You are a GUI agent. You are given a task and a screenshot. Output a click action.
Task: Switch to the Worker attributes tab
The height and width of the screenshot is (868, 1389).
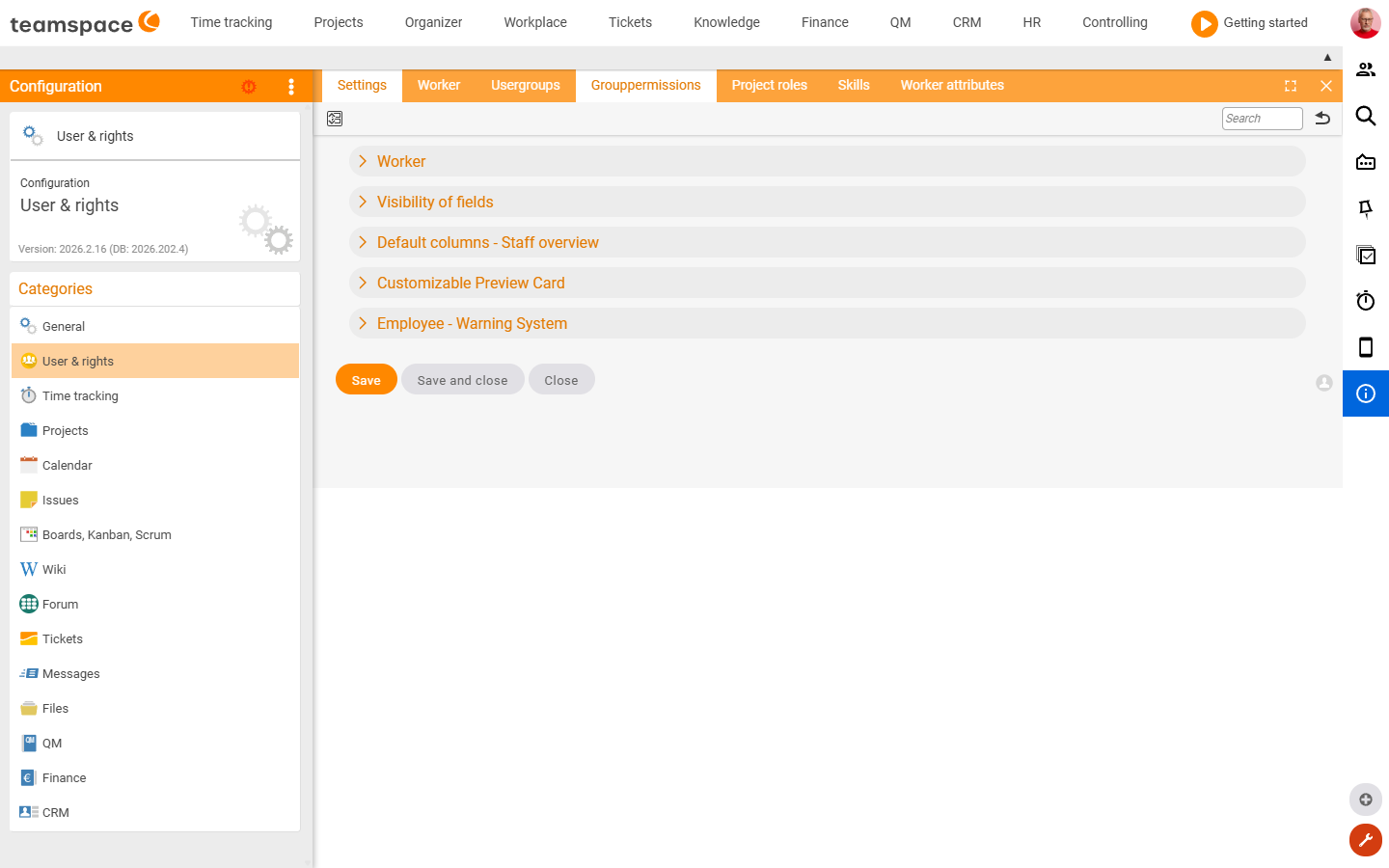952,86
